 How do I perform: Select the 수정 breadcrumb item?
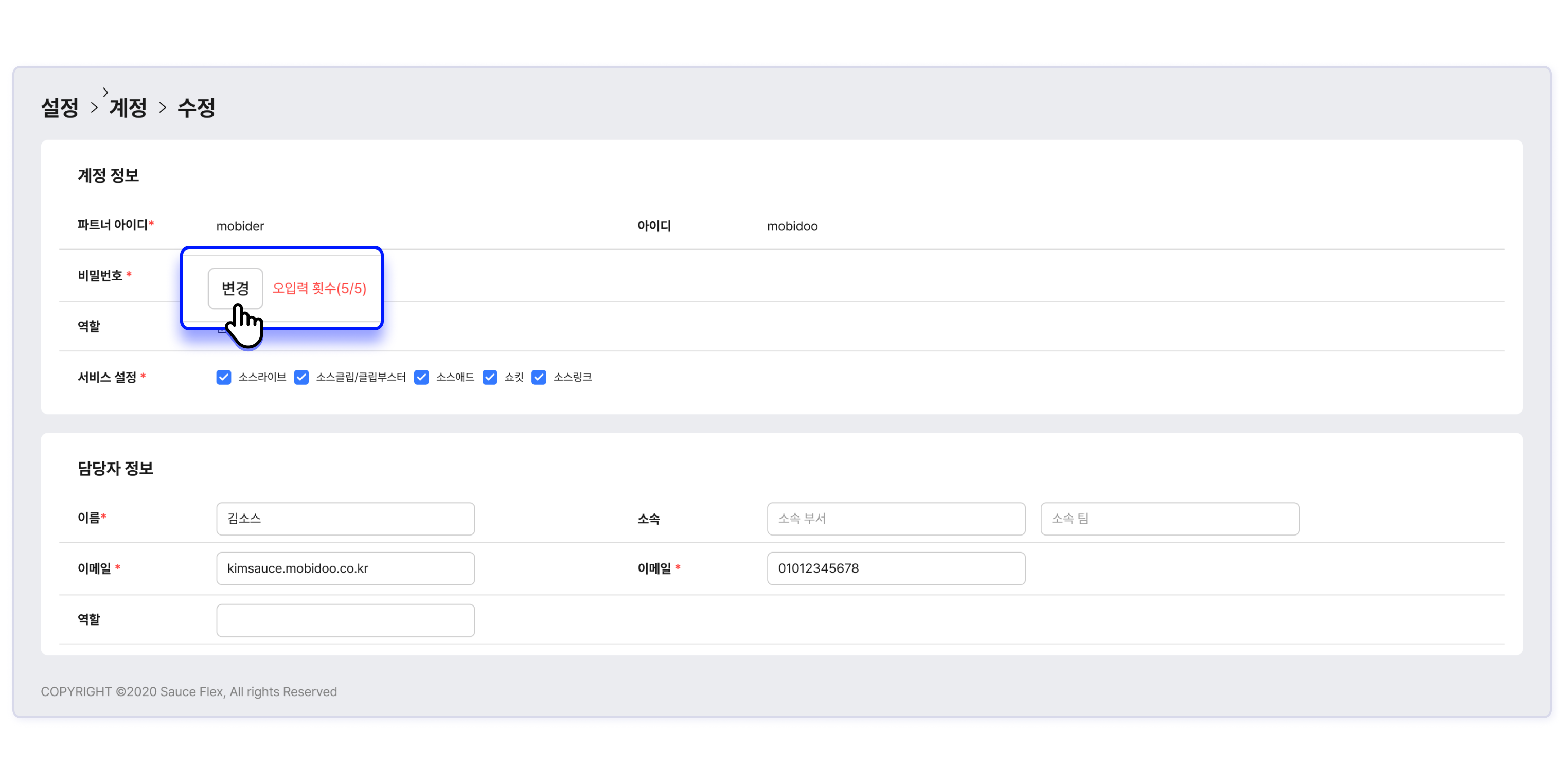(x=196, y=108)
